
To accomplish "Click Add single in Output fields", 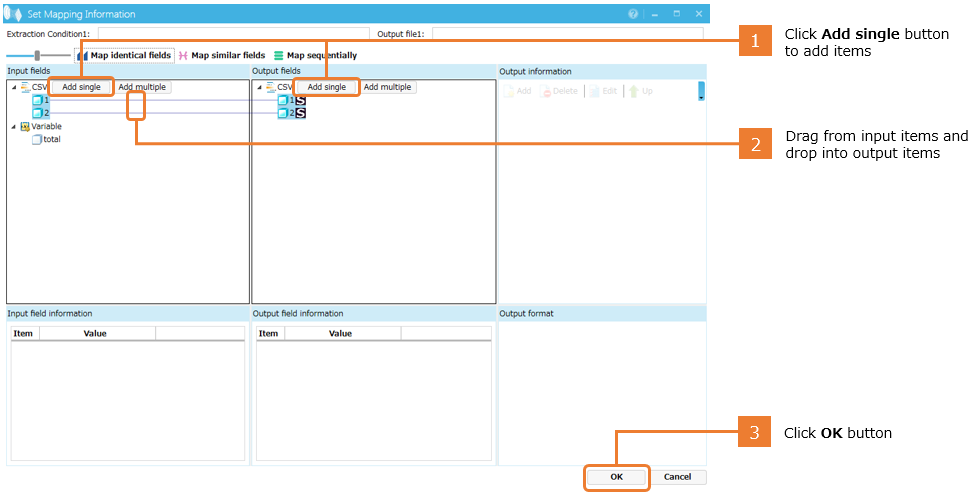I will point(327,87).
